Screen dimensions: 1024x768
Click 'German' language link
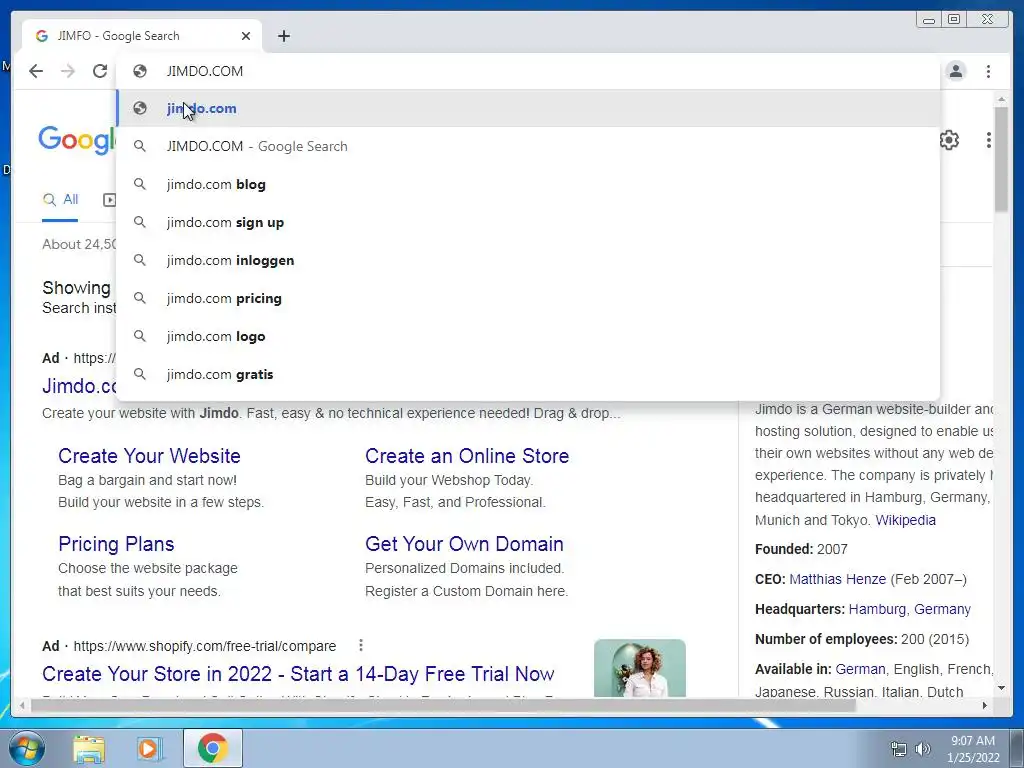coord(860,669)
